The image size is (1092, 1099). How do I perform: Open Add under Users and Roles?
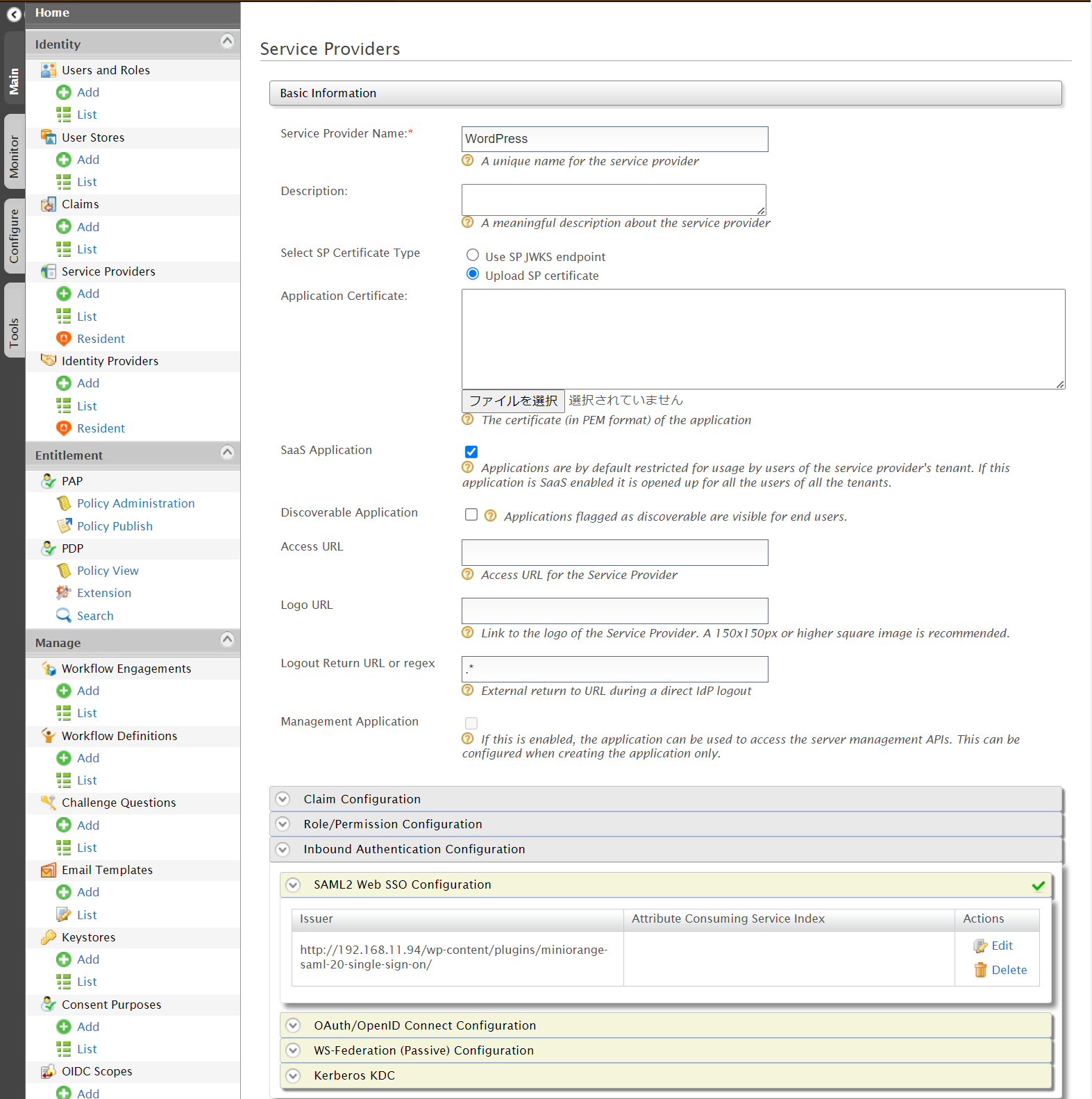tap(88, 92)
